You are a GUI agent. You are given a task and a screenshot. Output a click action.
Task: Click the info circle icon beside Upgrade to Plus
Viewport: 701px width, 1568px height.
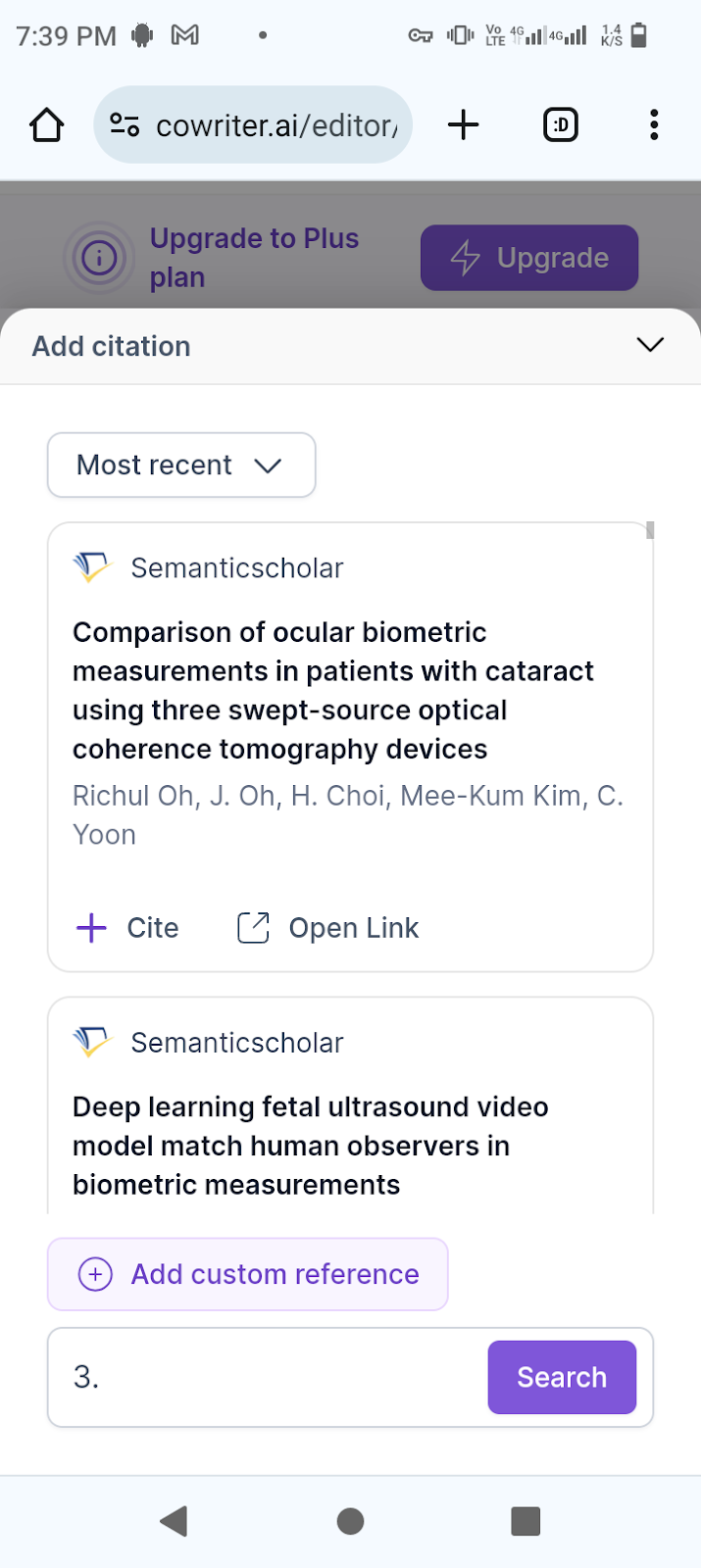(99, 259)
